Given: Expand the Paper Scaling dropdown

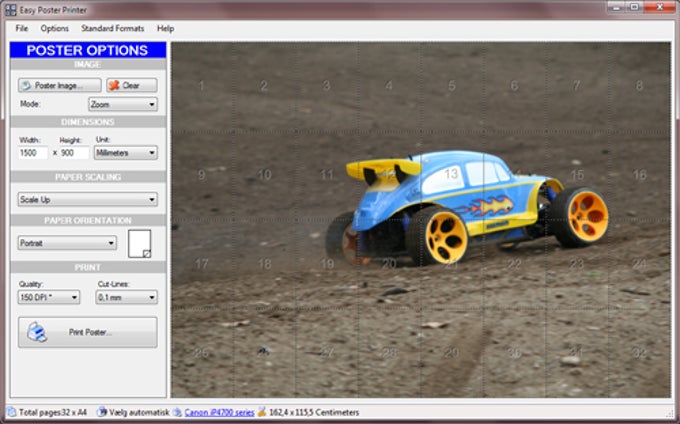Looking at the screenshot, I should point(88,199).
